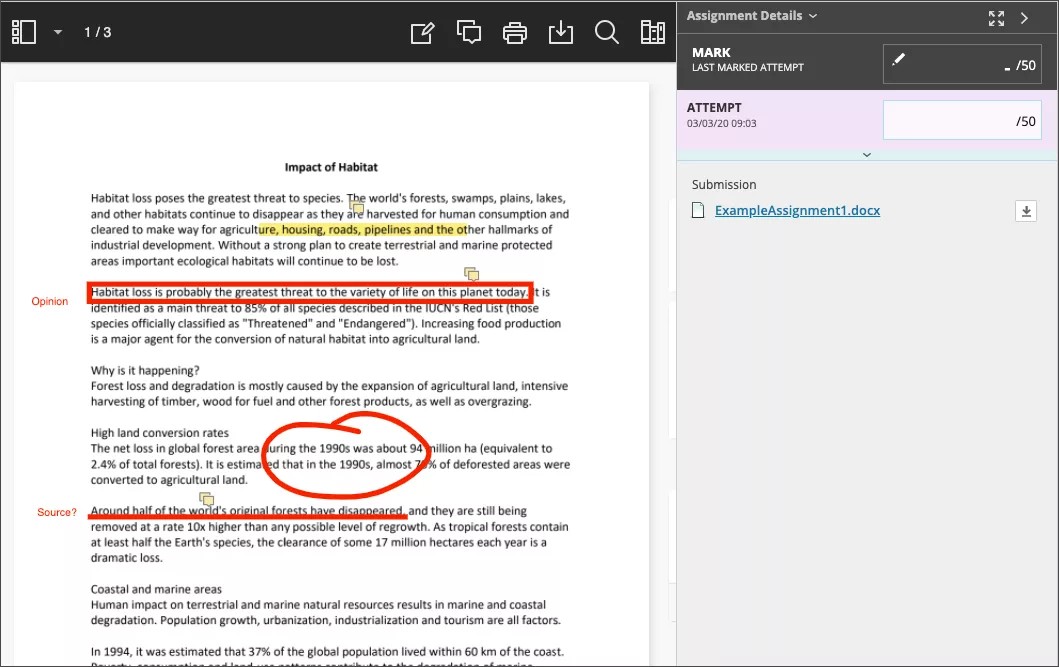Open the comments tool
The width and height of the screenshot is (1059, 667).
point(469,32)
